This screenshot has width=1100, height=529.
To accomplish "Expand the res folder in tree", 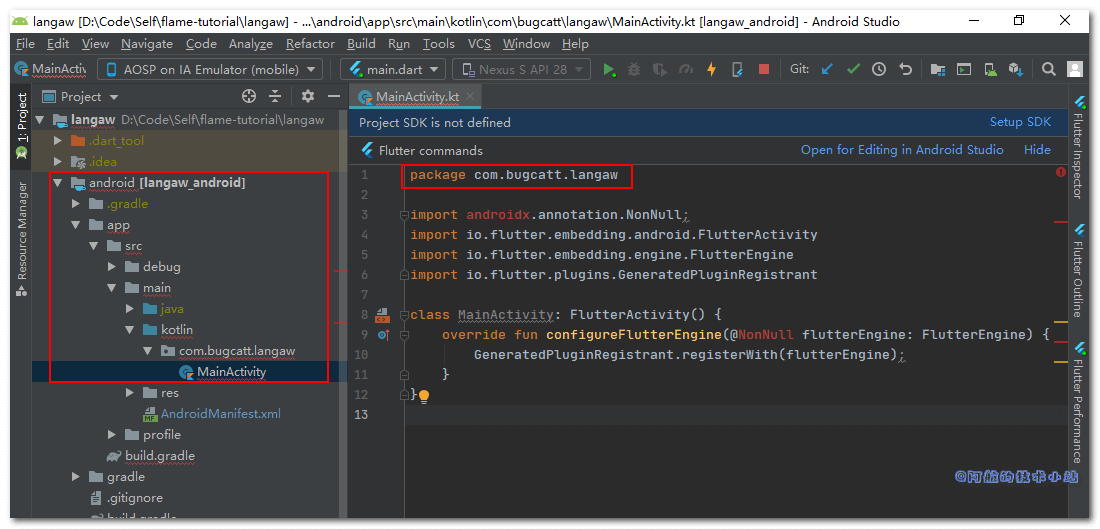I will pyautogui.click(x=131, y=393).
